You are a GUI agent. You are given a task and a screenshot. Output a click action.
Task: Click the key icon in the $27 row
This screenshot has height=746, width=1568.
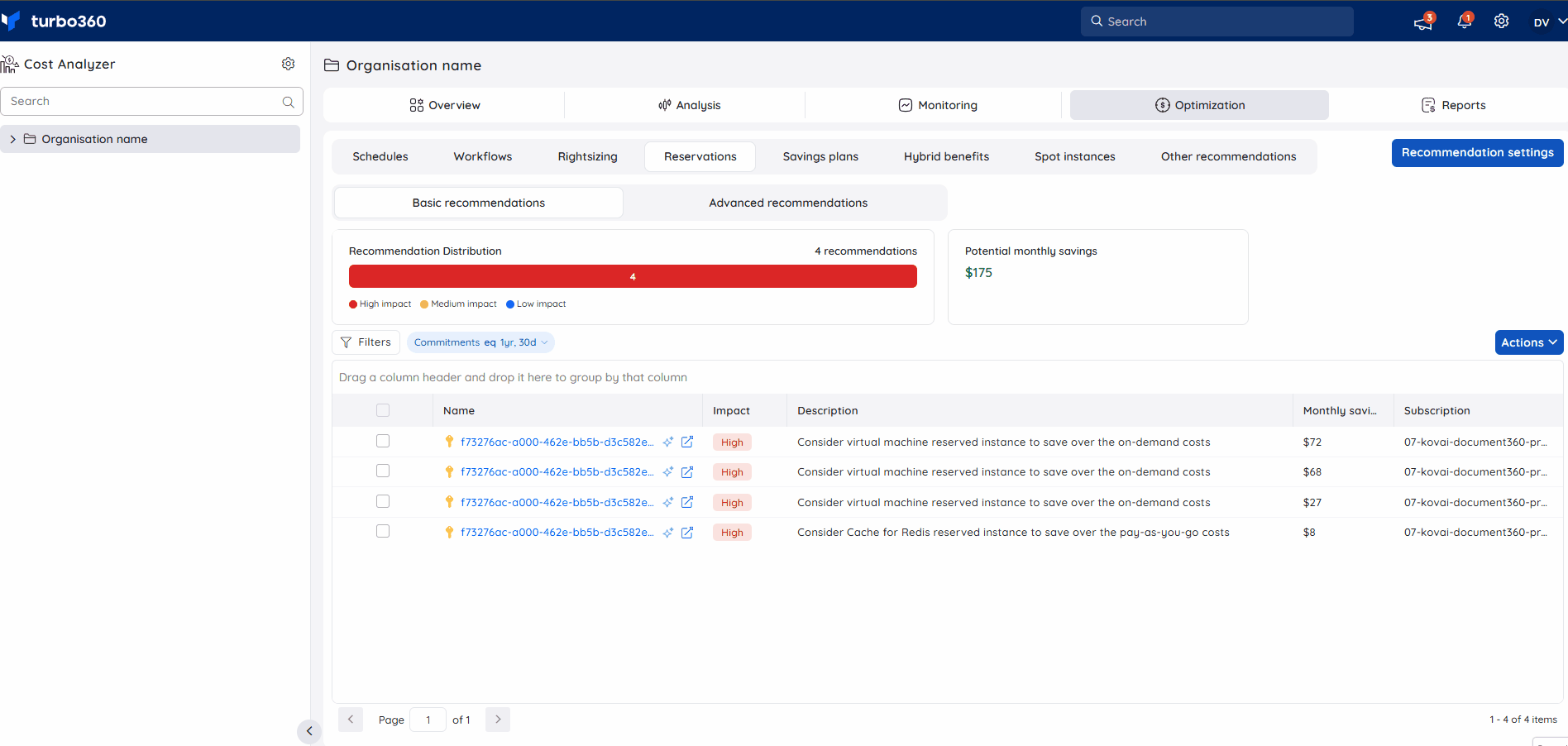pos(449,502)
